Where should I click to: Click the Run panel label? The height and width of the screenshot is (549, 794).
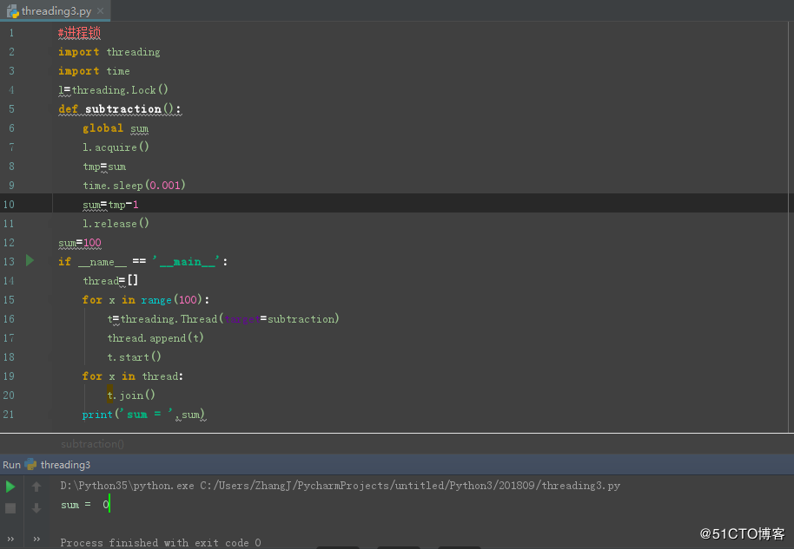click(12, 464)
